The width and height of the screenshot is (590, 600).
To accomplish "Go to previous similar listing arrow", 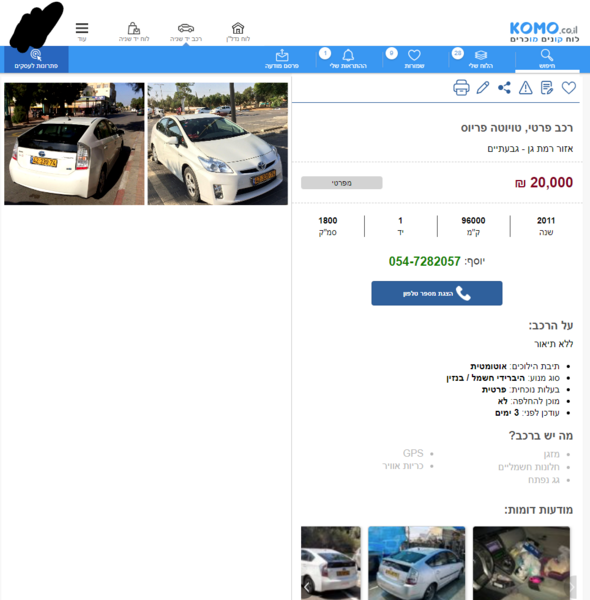I will pyautogui.click(x=306, y=587).
